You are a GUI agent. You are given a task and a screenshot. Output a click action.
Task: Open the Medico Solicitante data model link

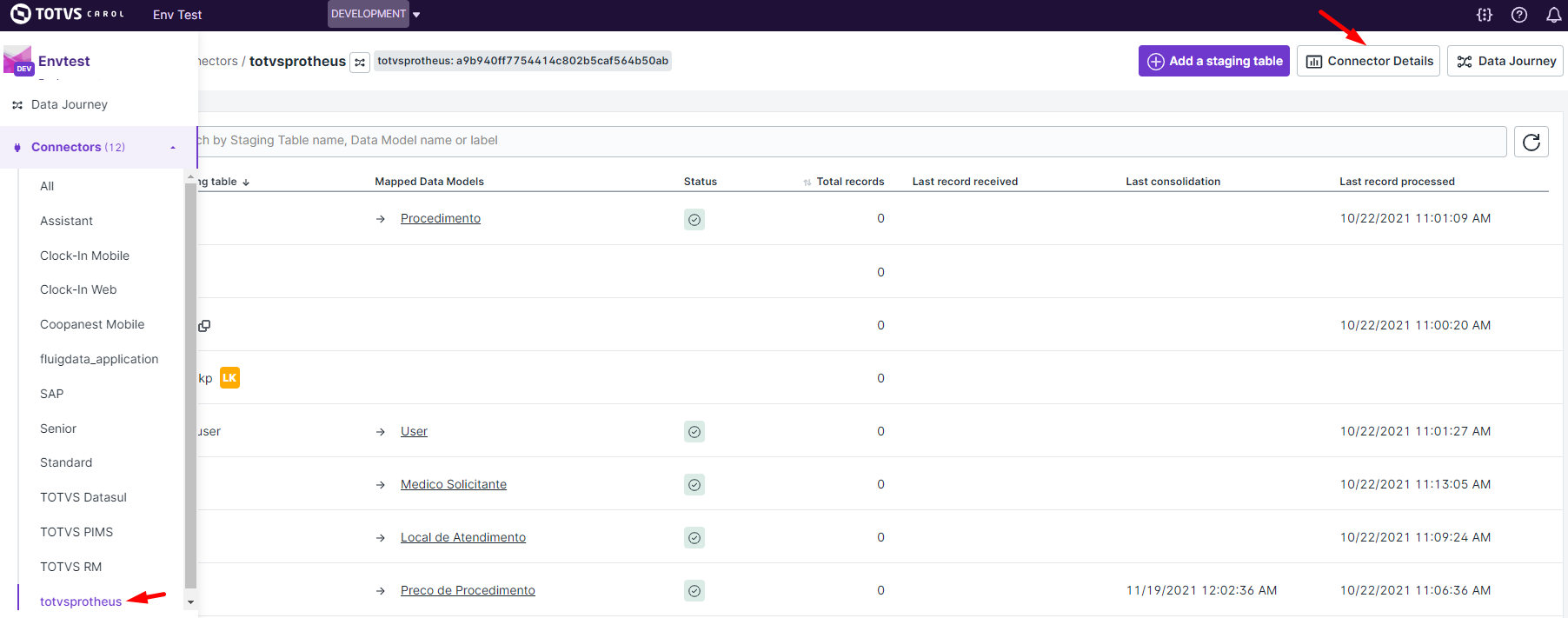(x=454, y=484)
